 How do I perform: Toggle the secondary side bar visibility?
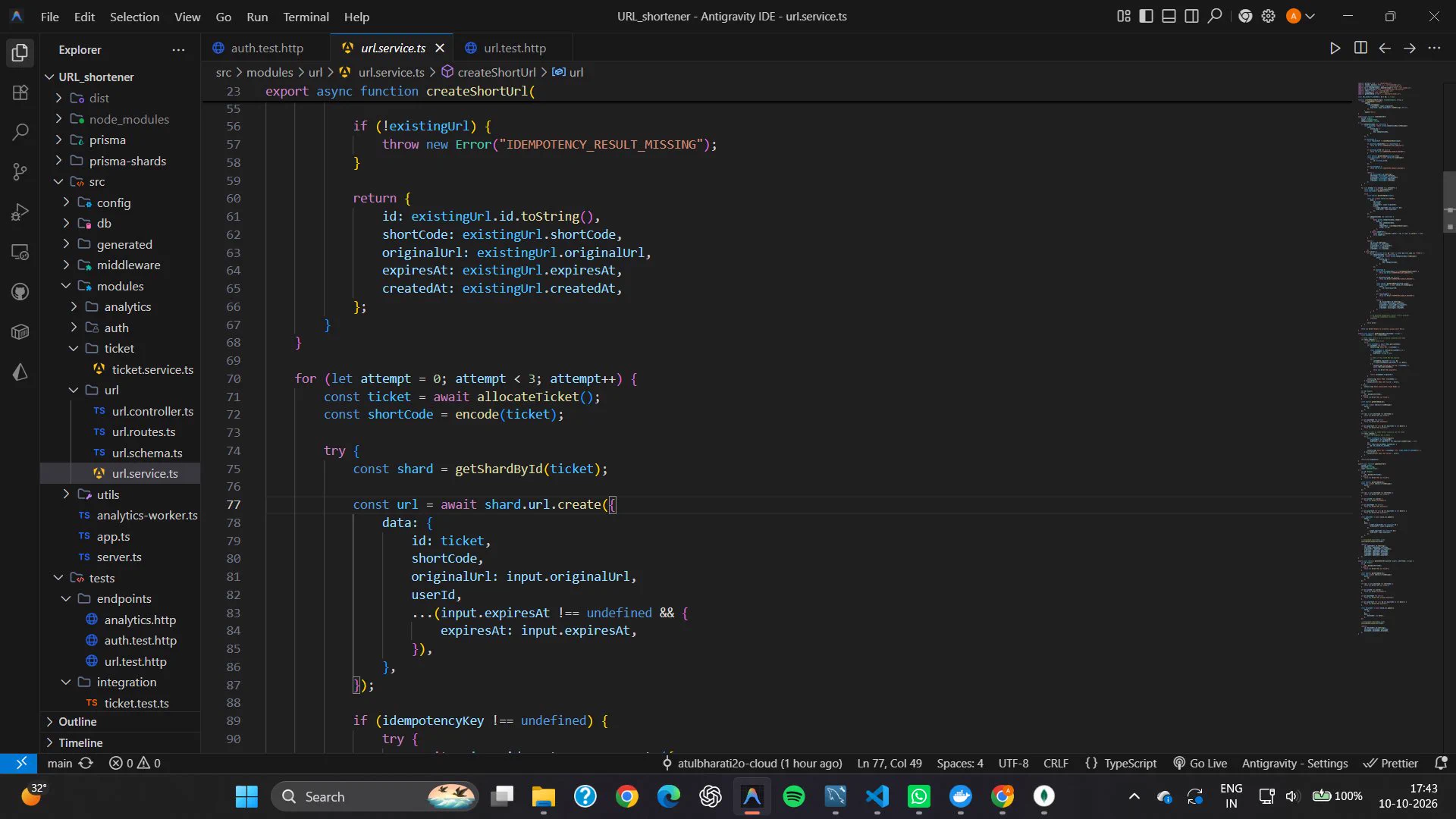[1192, 16]
